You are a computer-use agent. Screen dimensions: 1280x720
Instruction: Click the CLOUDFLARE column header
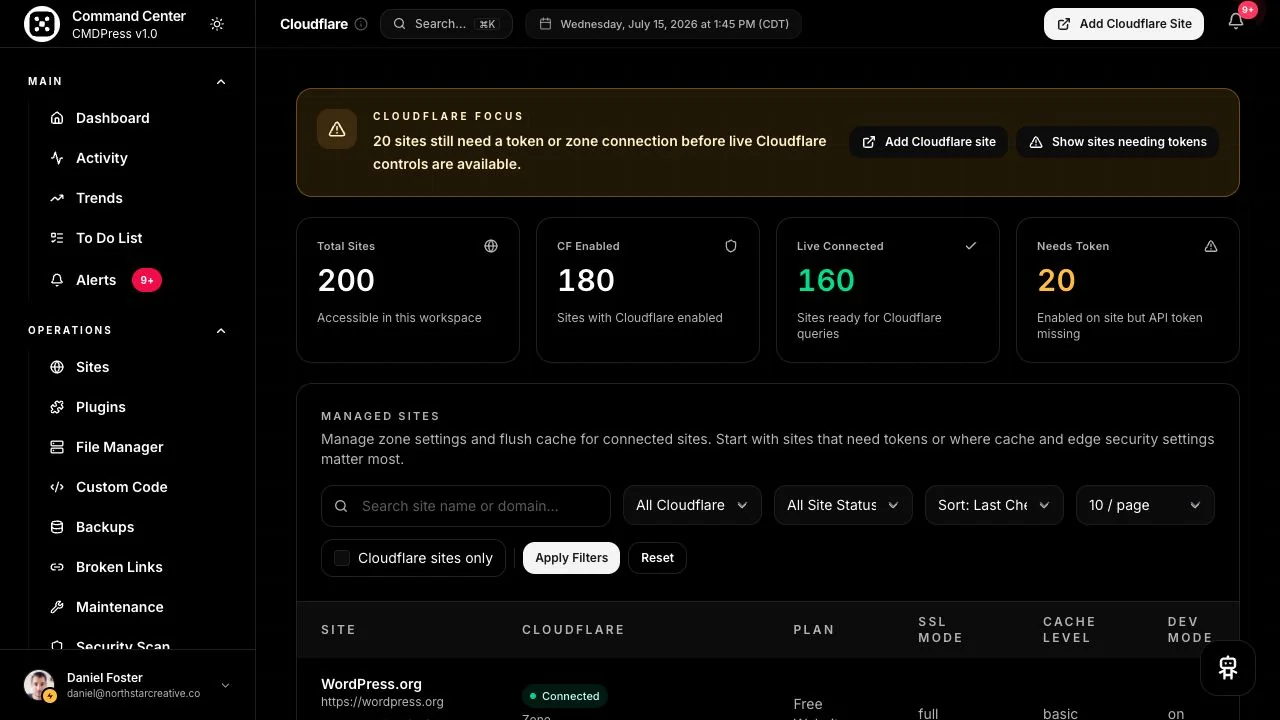coord(573,629)
